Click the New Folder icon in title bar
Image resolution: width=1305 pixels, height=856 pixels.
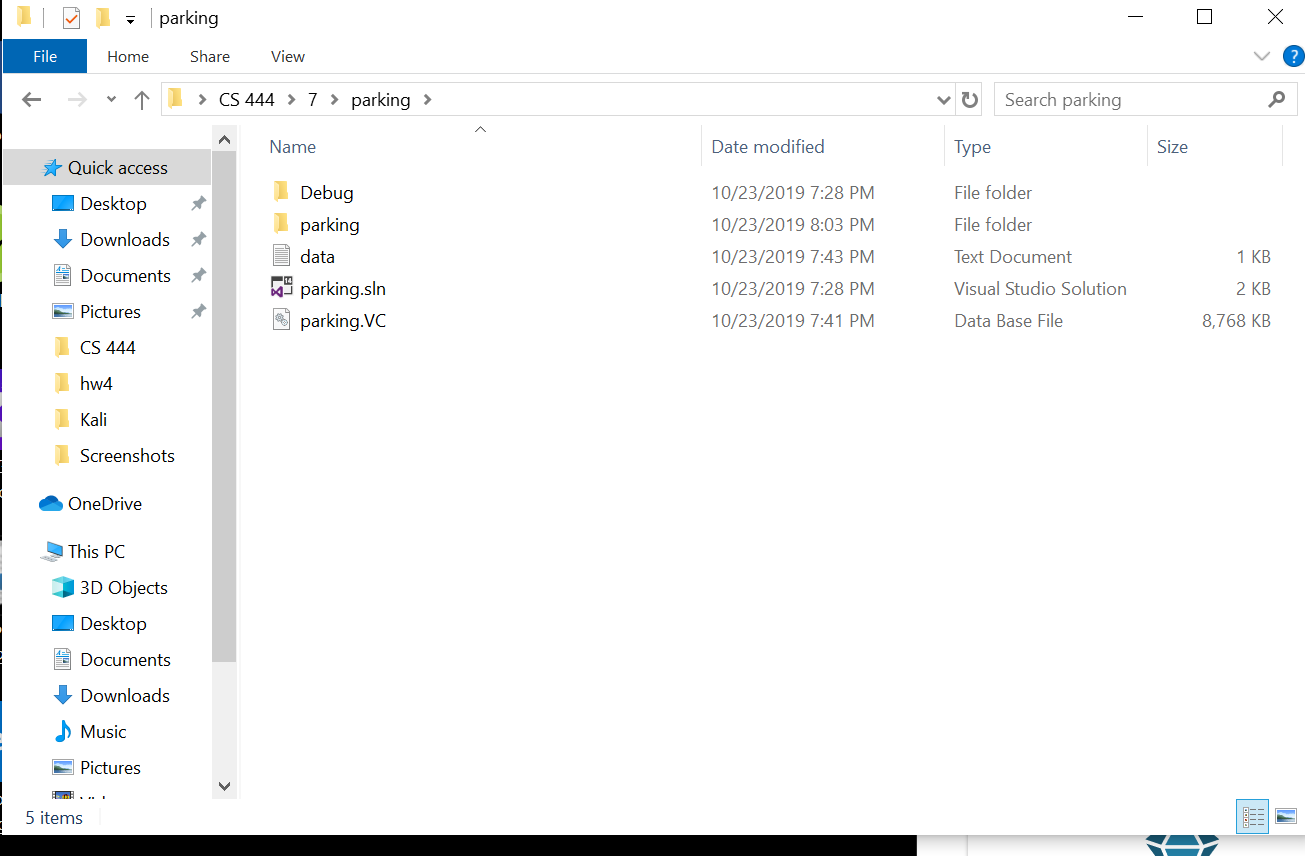pos(102,18)
